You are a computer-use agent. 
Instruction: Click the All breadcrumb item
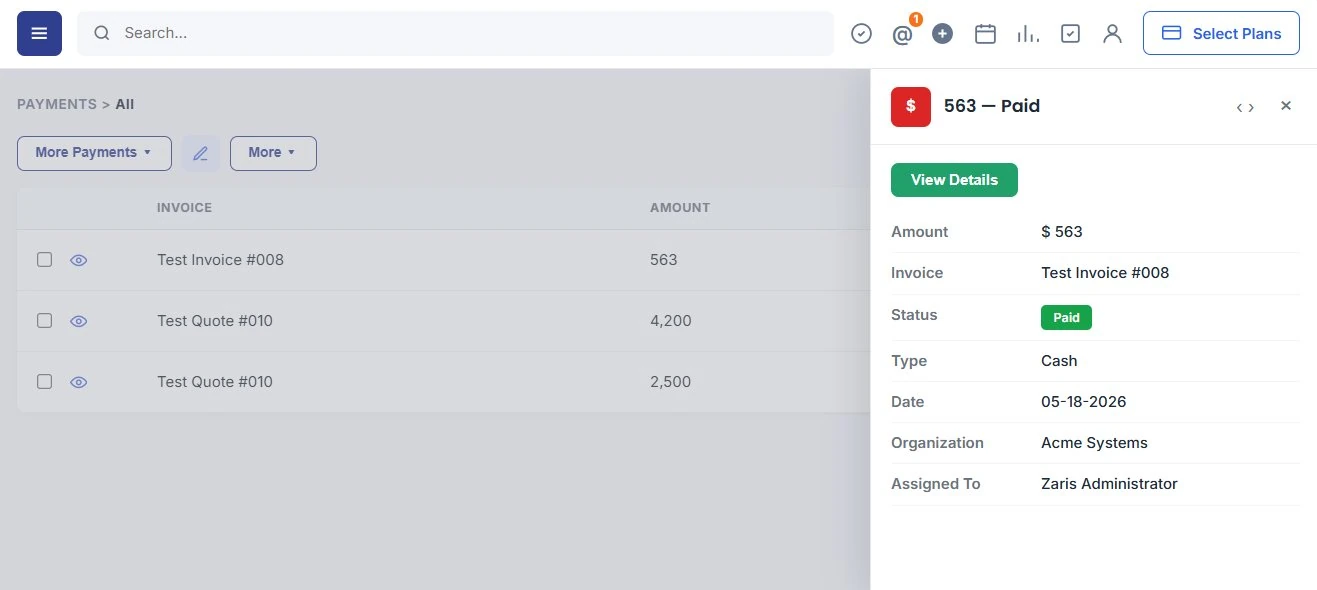[125, 104]
